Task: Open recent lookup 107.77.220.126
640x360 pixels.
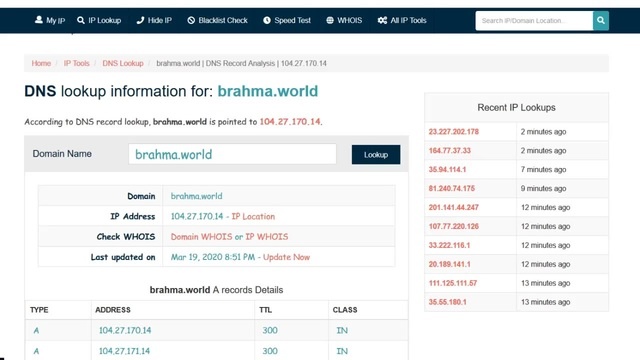Action: [x=453, y=226]
